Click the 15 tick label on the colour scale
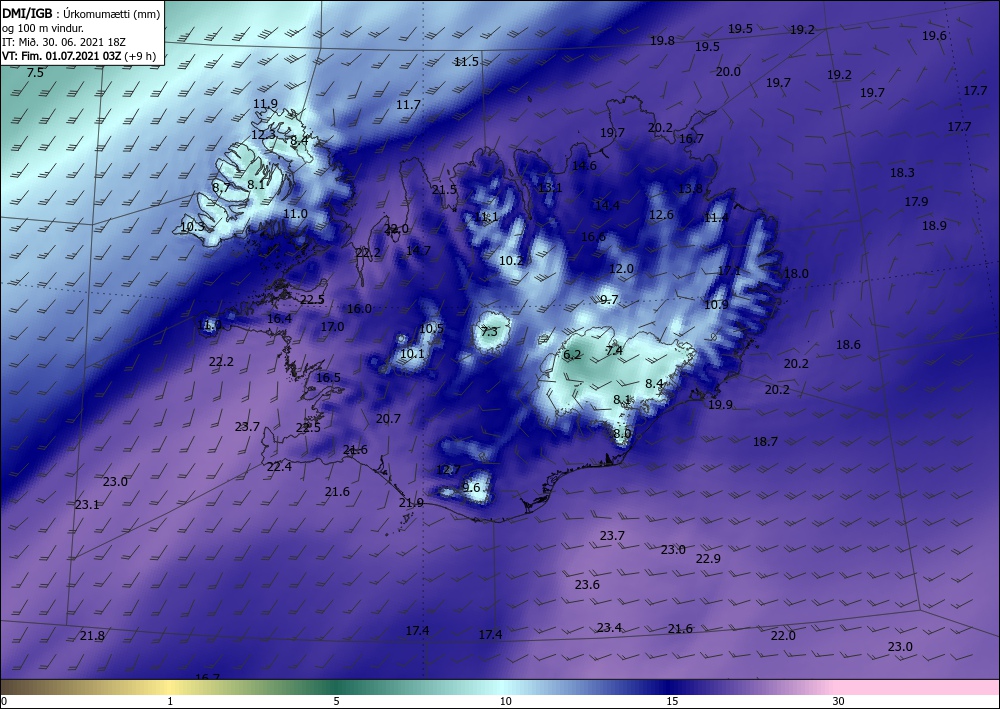Screen dimensions: 1000x709 672,701
